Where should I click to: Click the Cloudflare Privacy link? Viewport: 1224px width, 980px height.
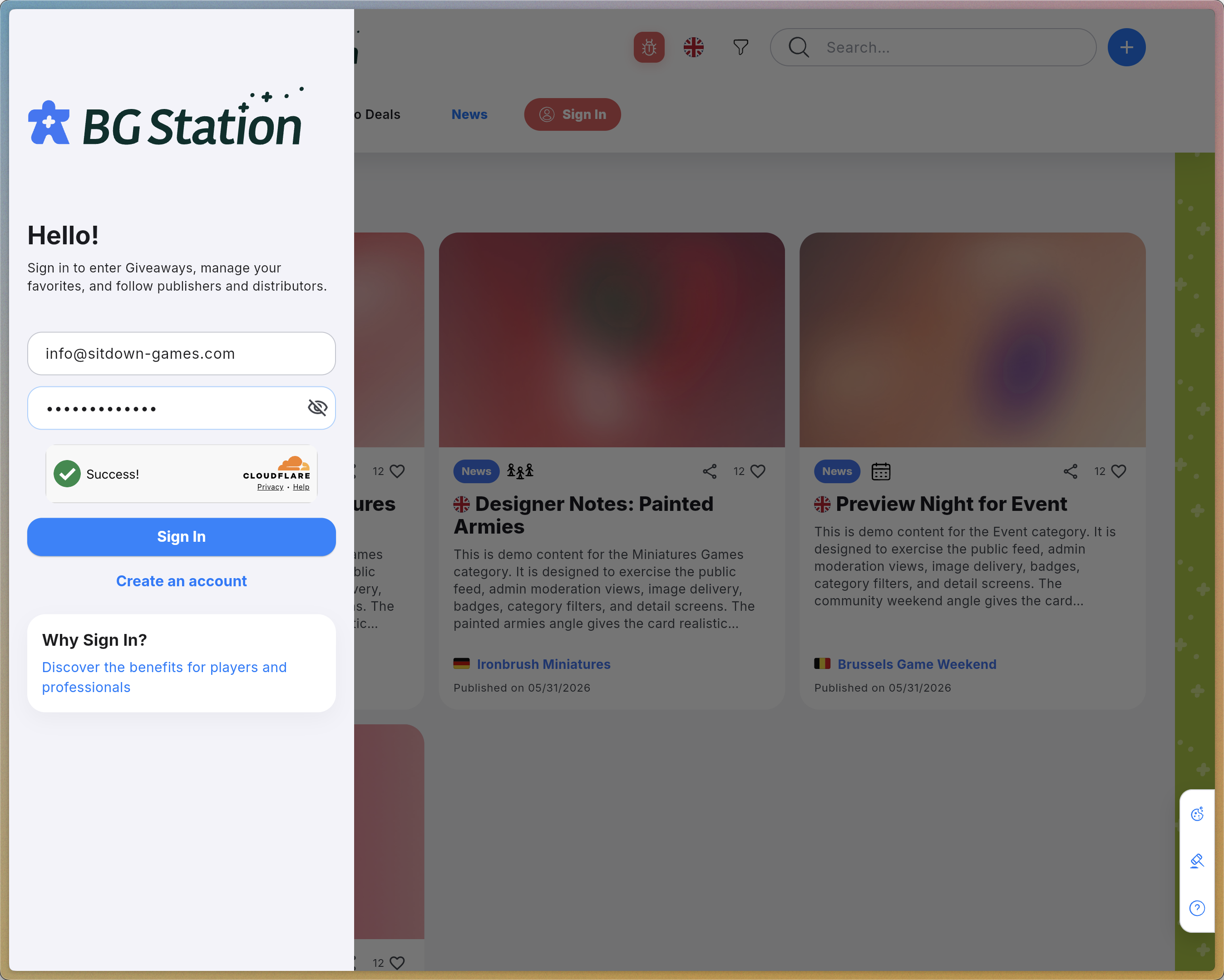[270, 487]
